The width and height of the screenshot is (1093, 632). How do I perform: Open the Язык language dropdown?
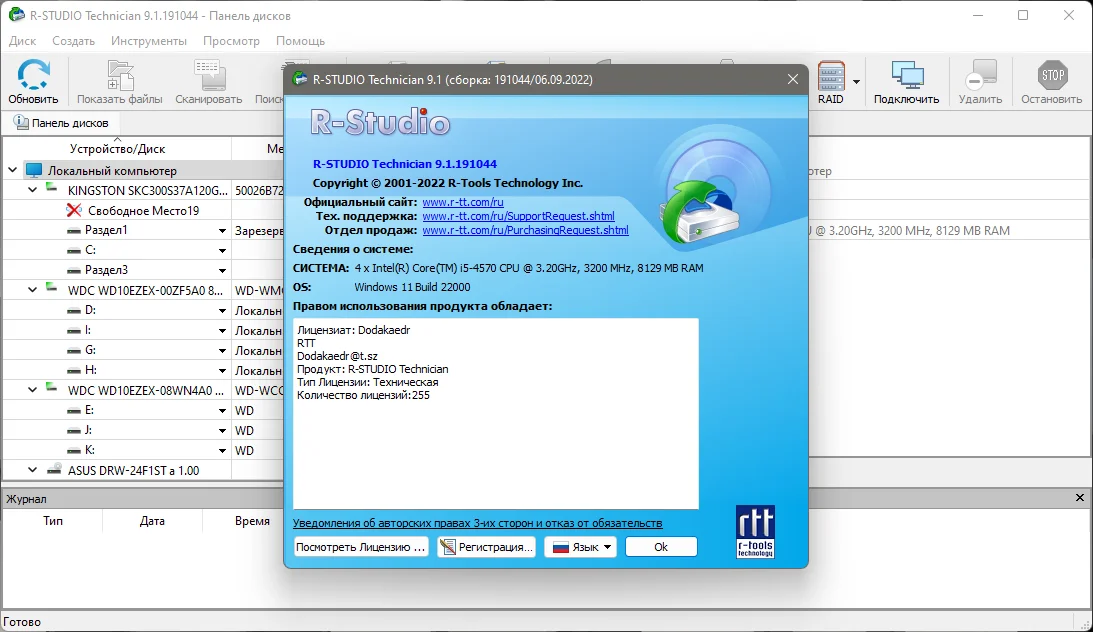tap(581, 547)
